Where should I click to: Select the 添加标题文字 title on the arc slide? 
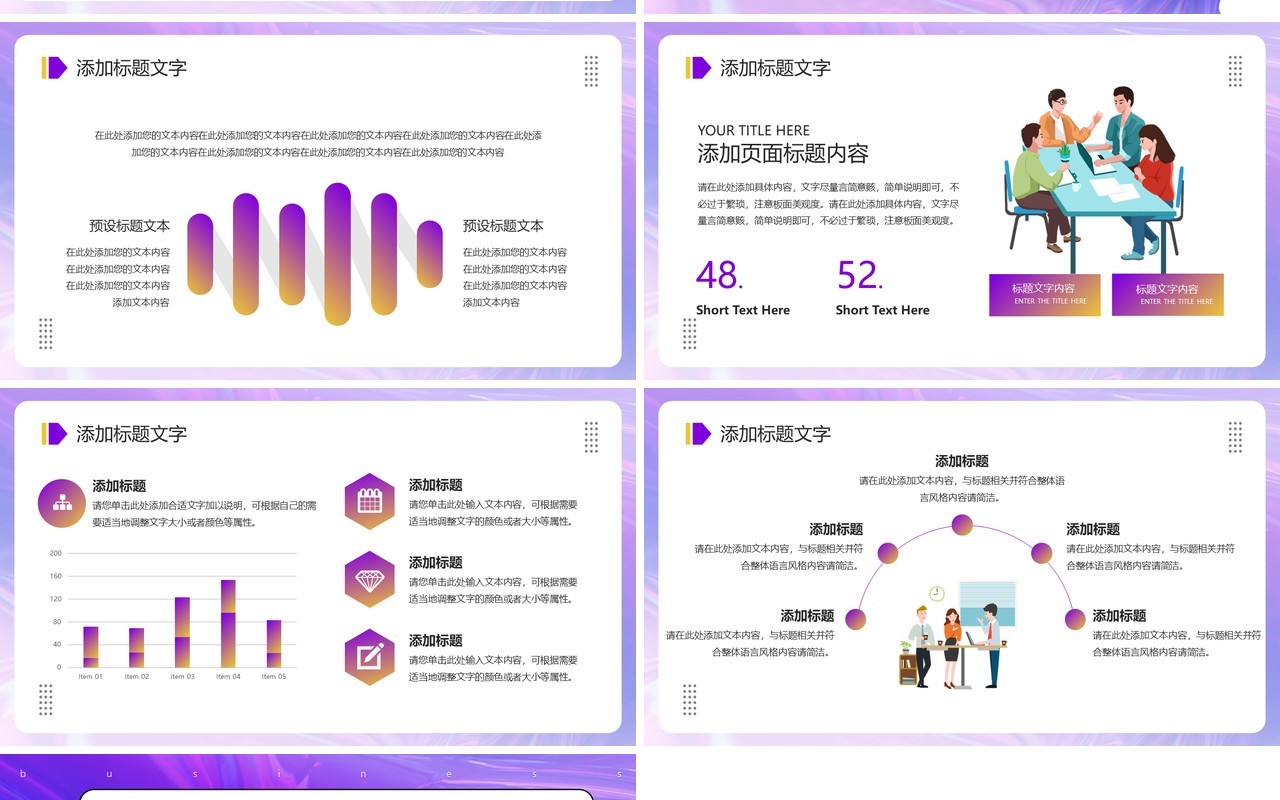pos(775,433)
